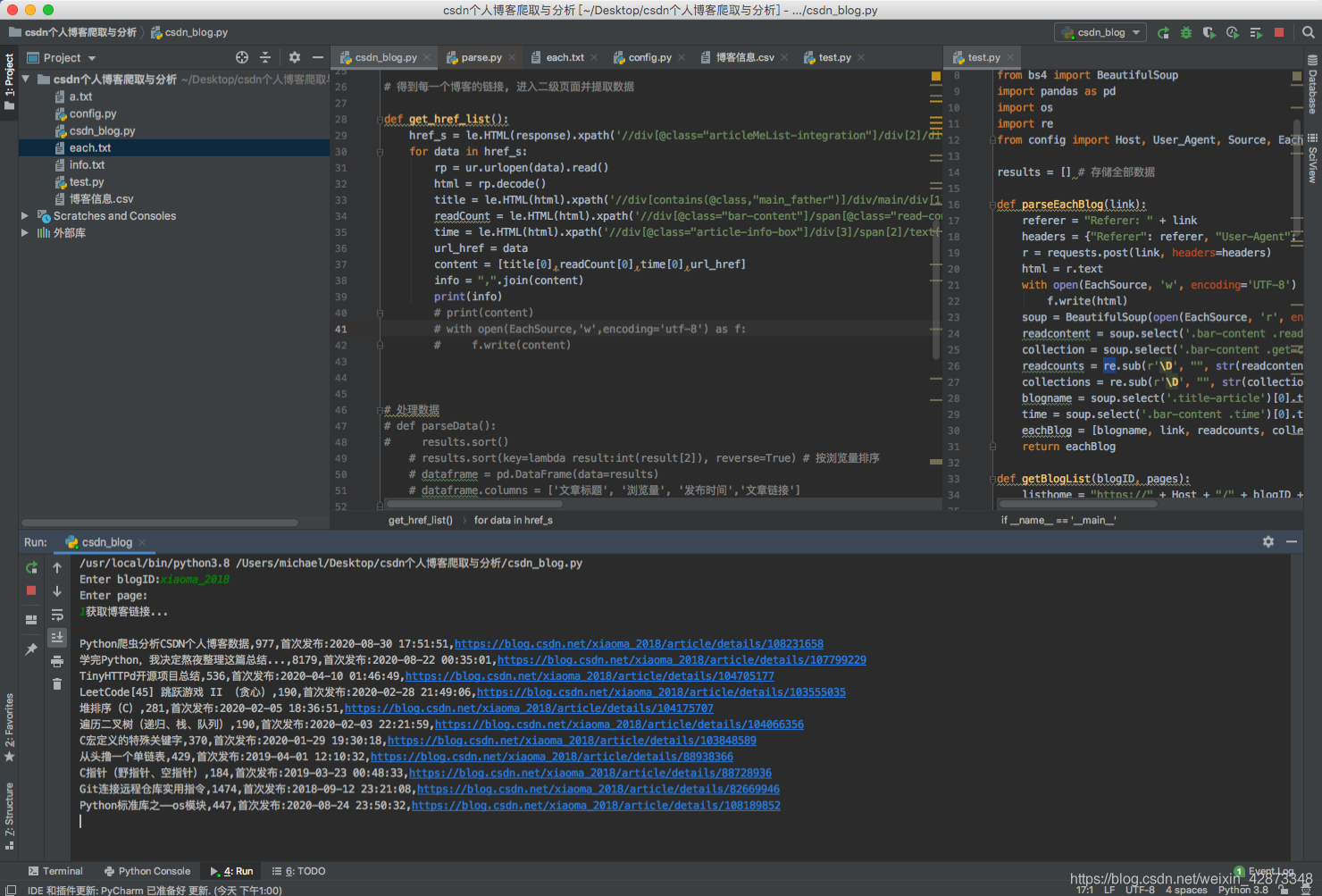Image resolution: width=1322 pixels, height=896 pixels.
Task: Open Project panel settings gear
Action: [295, 57]
